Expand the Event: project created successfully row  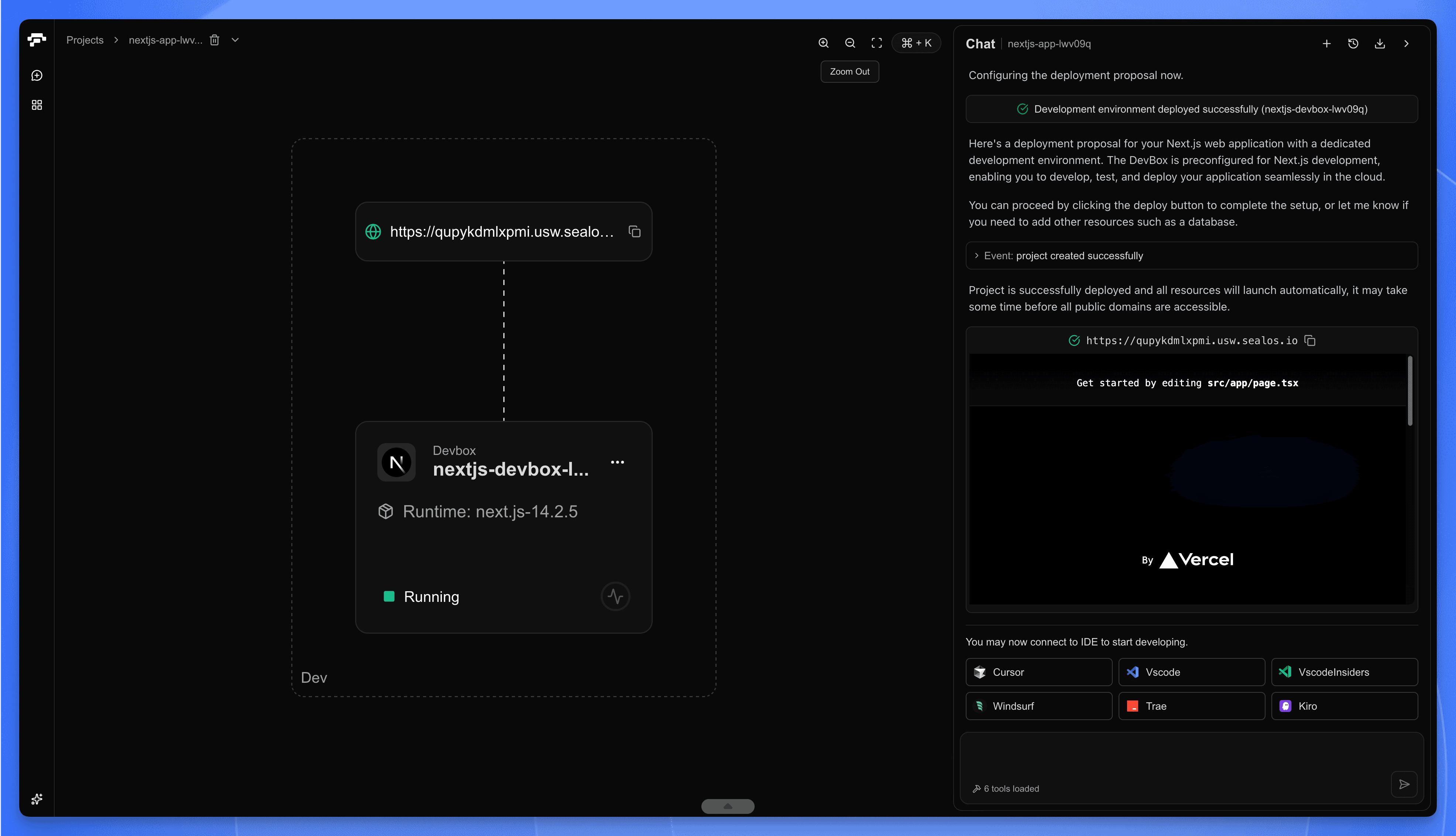pos(1191,256)
